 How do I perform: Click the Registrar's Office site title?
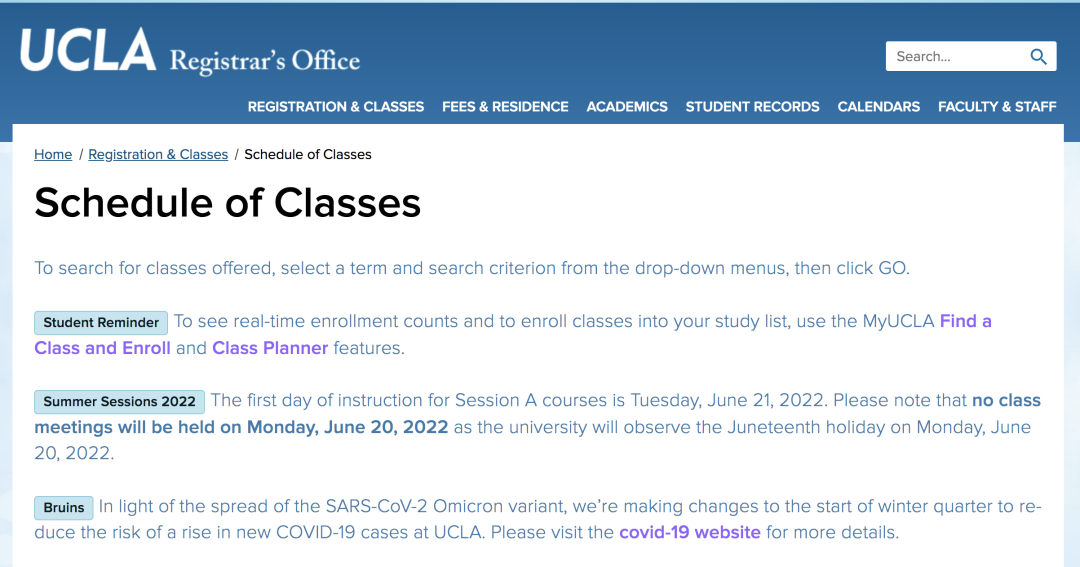coord(265,61)
